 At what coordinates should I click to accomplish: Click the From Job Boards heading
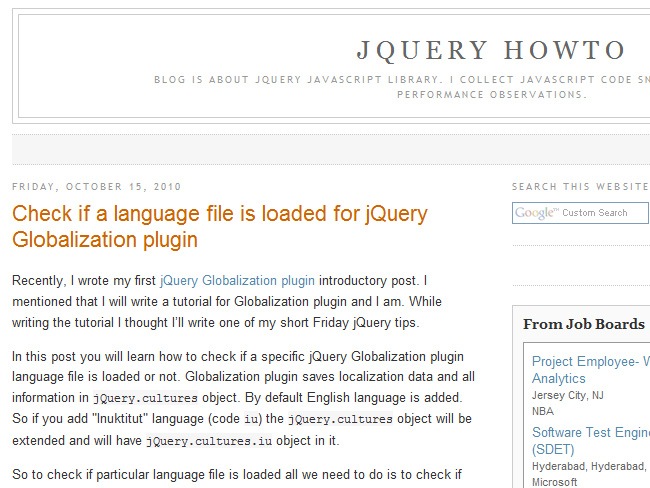click(584, 324)
